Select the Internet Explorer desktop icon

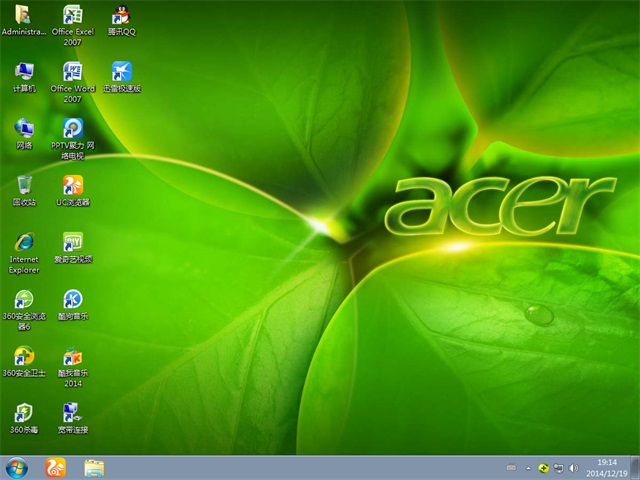[24, 242]
